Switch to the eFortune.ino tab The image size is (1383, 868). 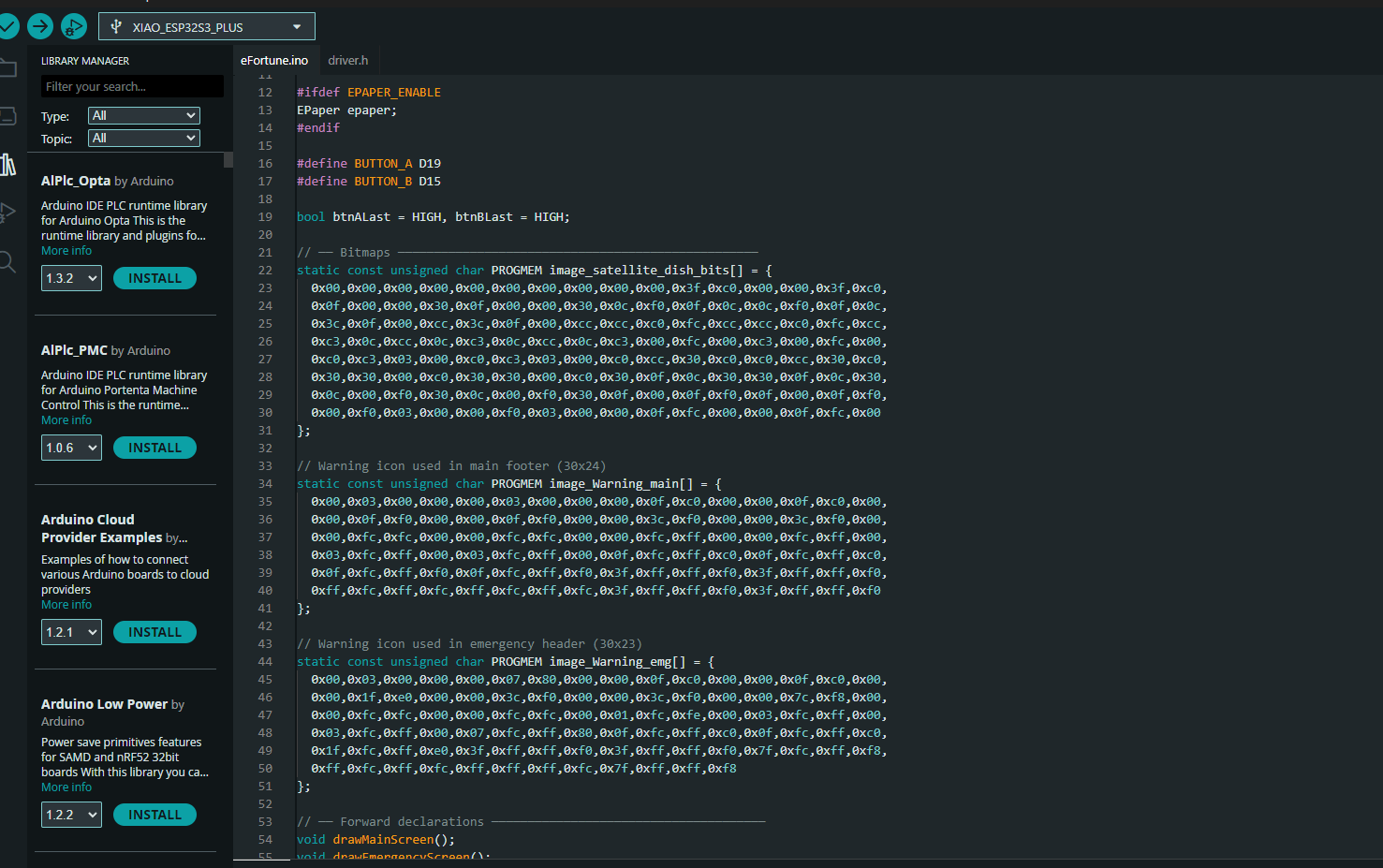pyautogui.click(x=274, y=60)
